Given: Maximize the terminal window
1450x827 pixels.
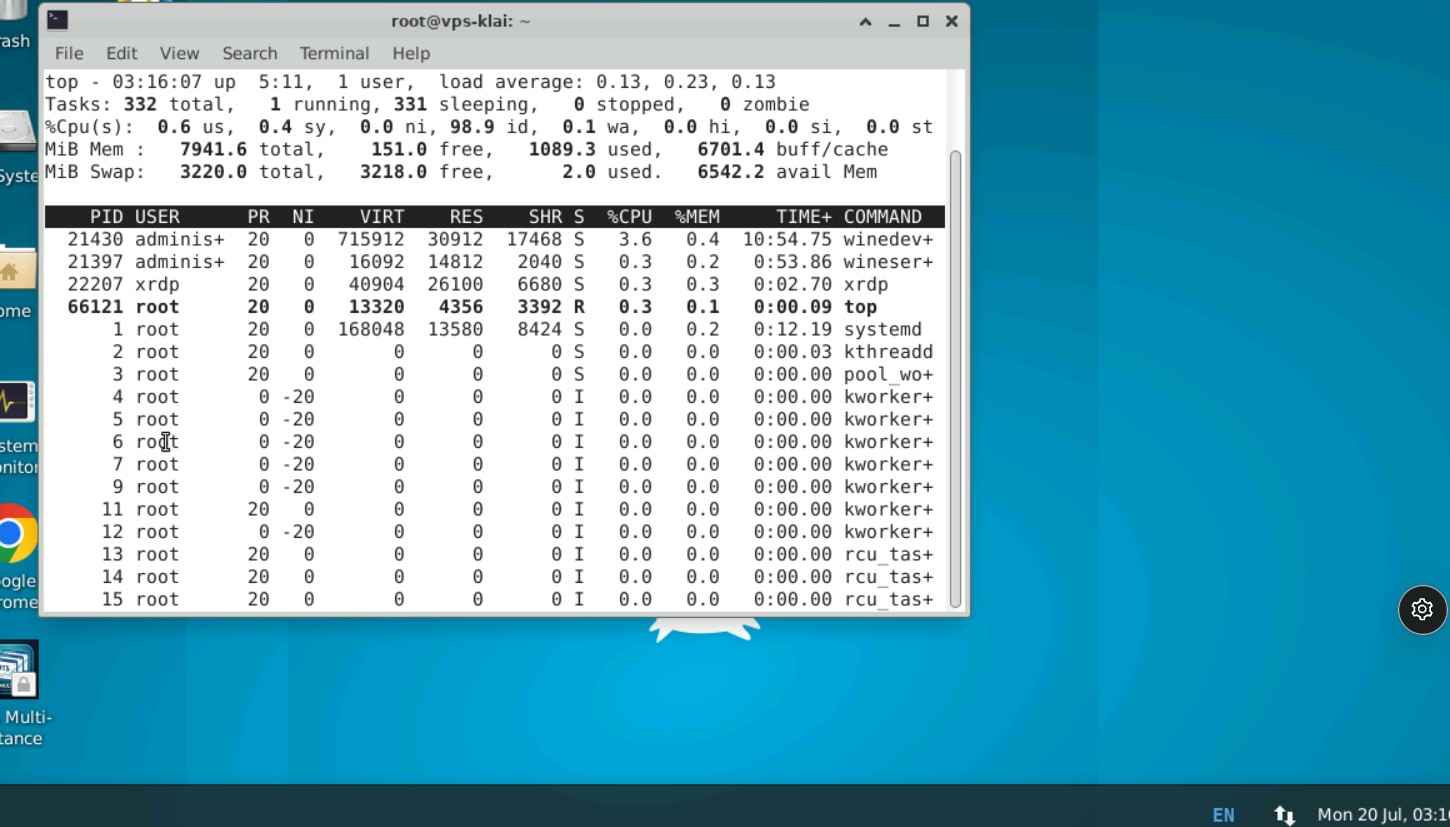Looking at the screenshot, I should pyautogui.click(x=923, y=21).
